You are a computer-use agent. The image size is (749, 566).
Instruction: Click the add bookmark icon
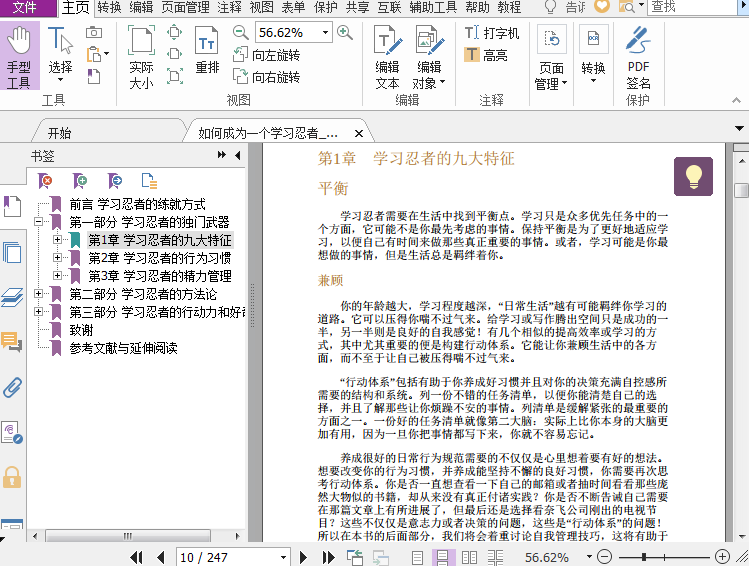(x=80, y=181)
